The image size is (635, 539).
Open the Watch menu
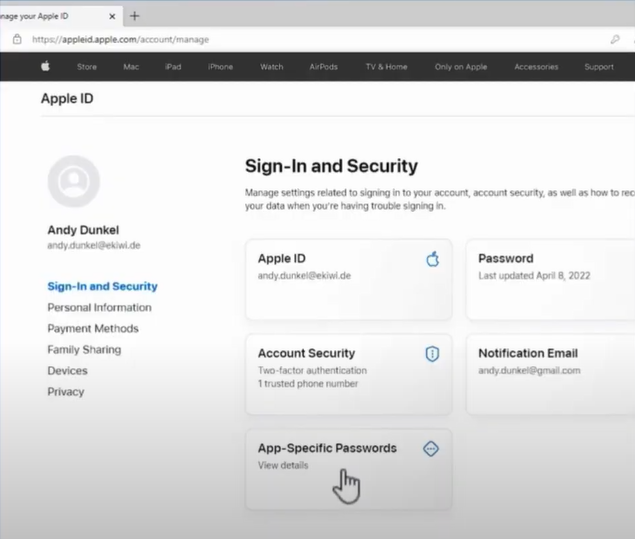271,67
